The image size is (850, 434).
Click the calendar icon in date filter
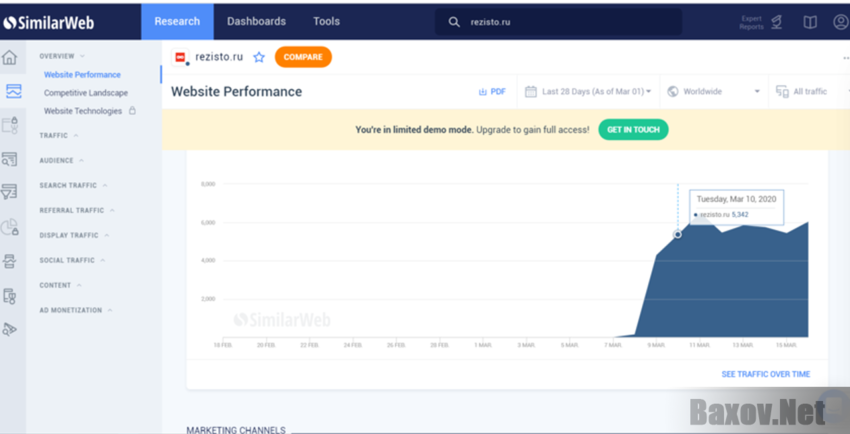coord(531,92)
